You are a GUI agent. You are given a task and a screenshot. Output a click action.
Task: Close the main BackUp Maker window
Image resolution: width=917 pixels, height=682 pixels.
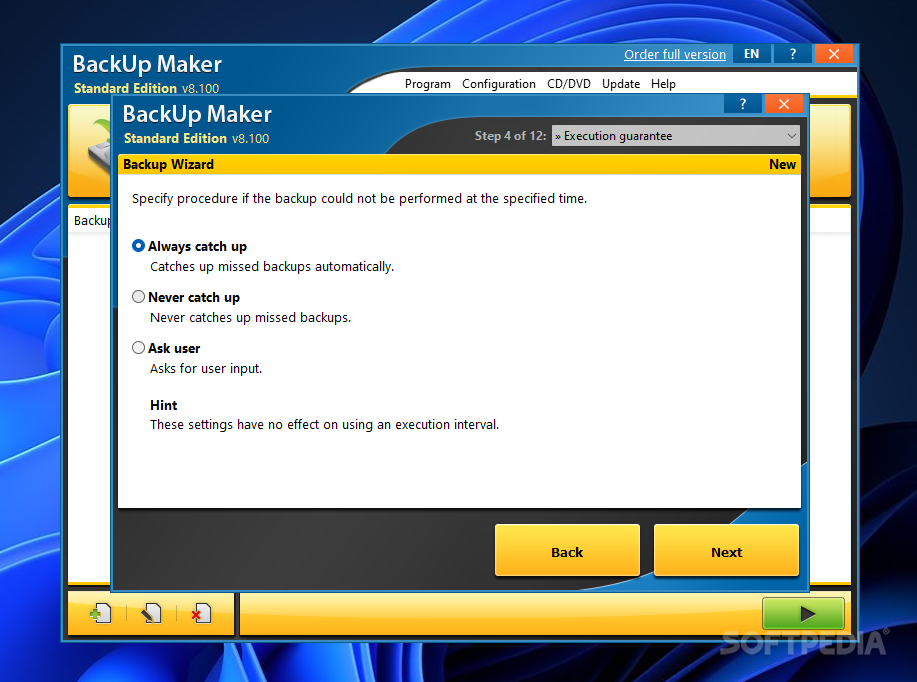coord(834,54)
